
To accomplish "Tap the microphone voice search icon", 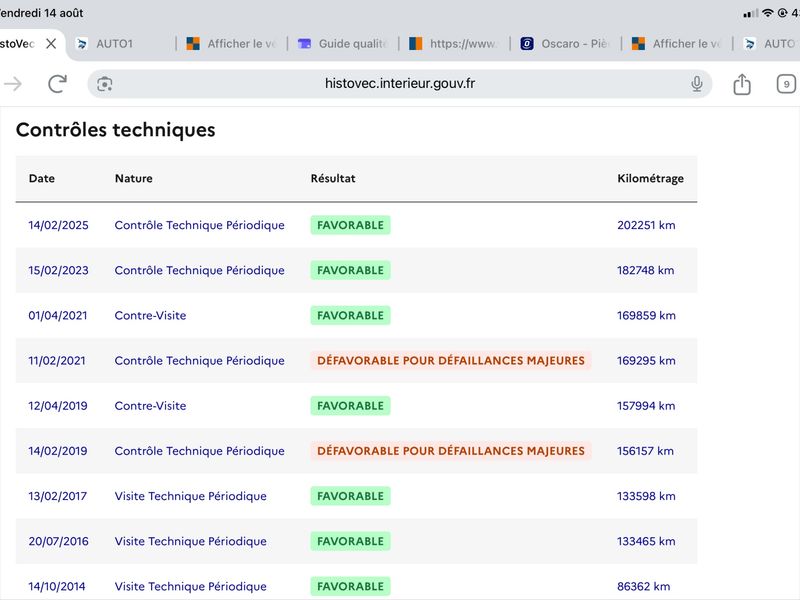I will pyautogui.click(x=696, y=84).
